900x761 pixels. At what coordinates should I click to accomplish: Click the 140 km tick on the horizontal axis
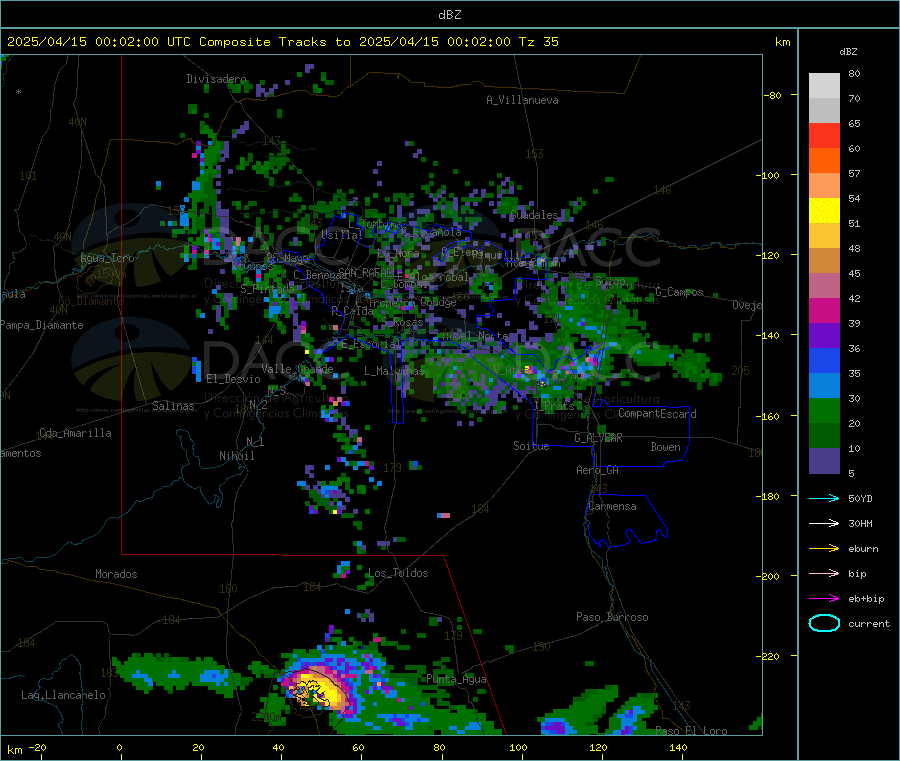coord(678,748)
